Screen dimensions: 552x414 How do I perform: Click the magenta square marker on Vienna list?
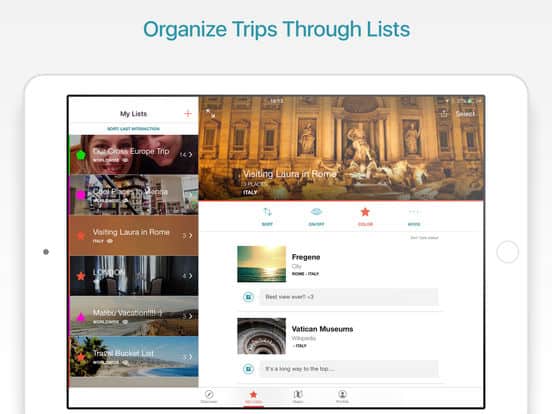click(81, 195)
